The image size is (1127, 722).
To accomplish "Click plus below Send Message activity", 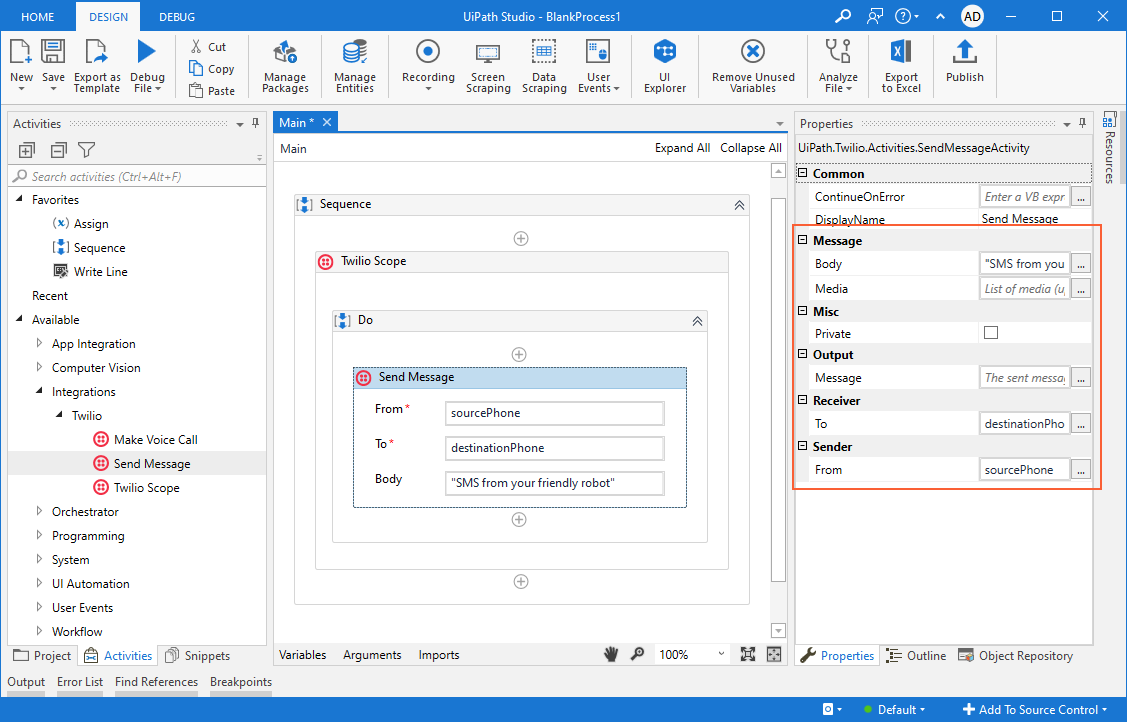I will point(519,519).
